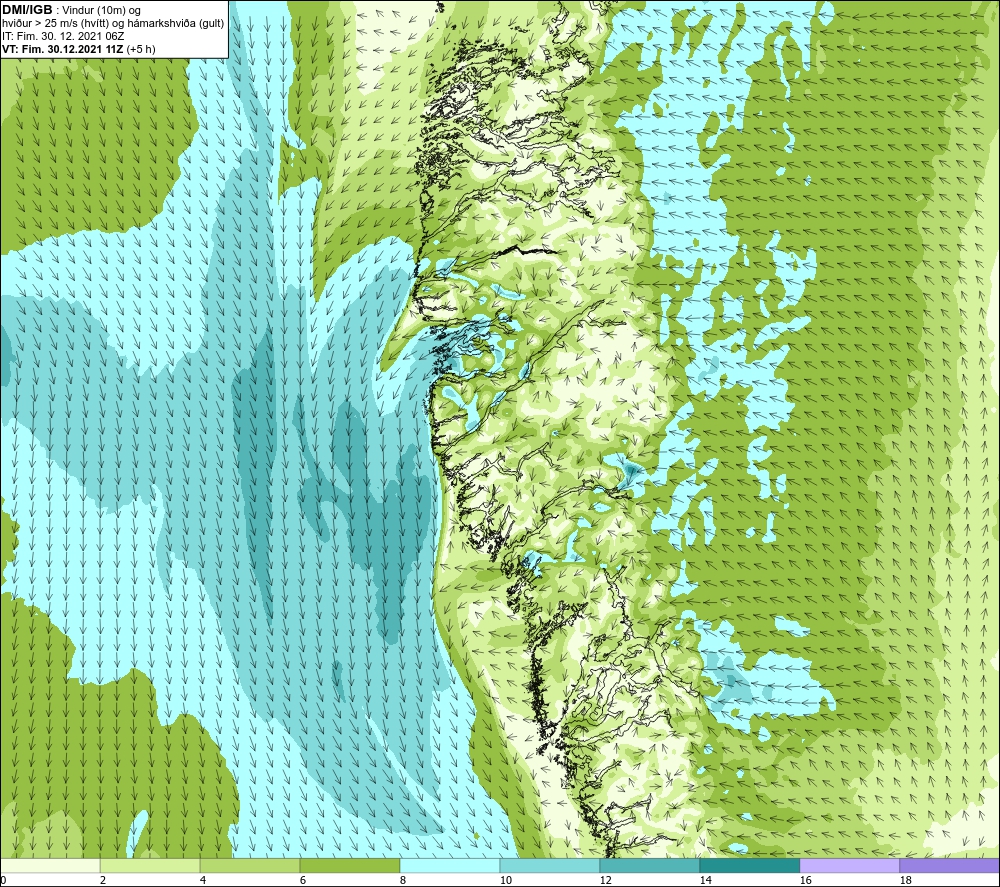Click the scale label '16'
Image resolution: width=1000 pixels, height=887 pixels.
click(x=805, y=881)
